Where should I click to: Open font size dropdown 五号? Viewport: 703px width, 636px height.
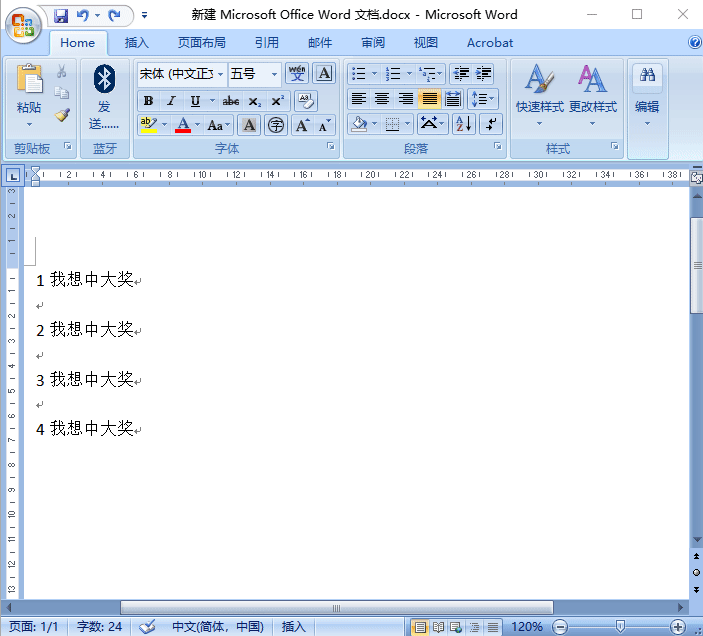274,74
